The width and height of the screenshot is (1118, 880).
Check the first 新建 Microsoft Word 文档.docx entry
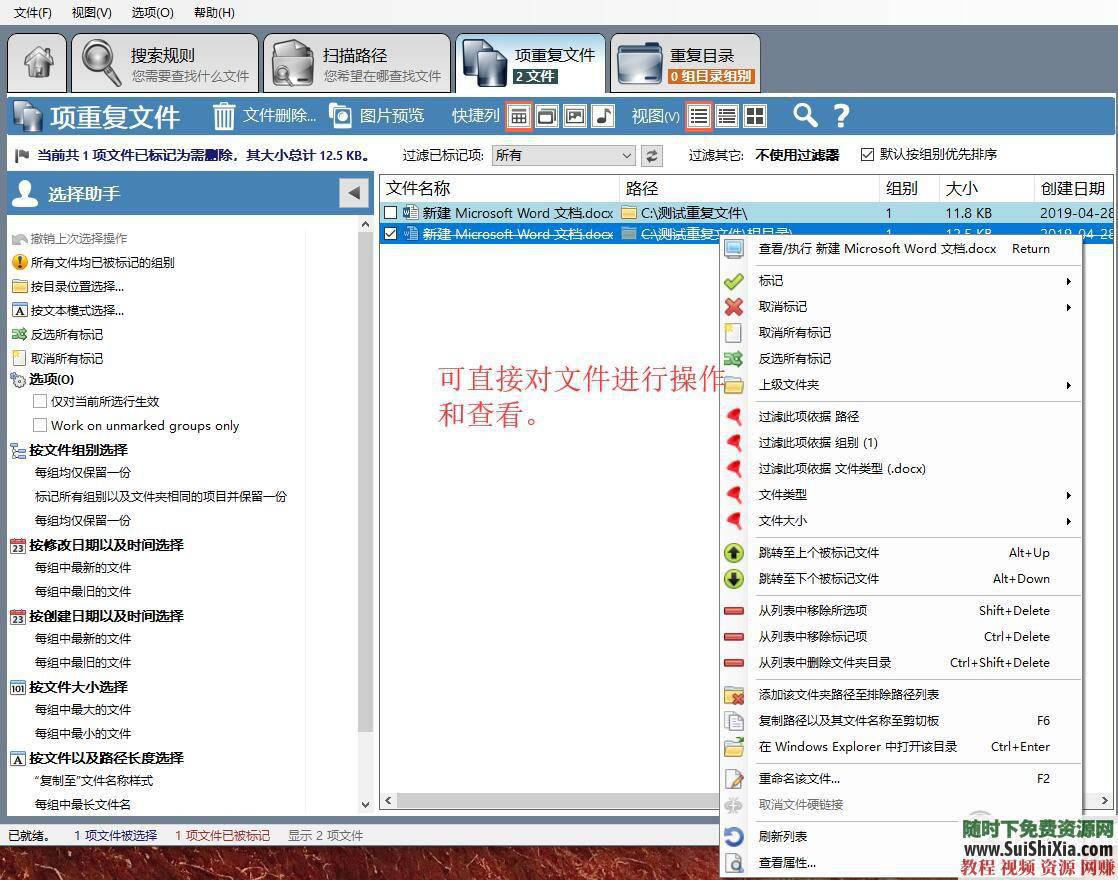pyautogui.click(x=390, y=212)
